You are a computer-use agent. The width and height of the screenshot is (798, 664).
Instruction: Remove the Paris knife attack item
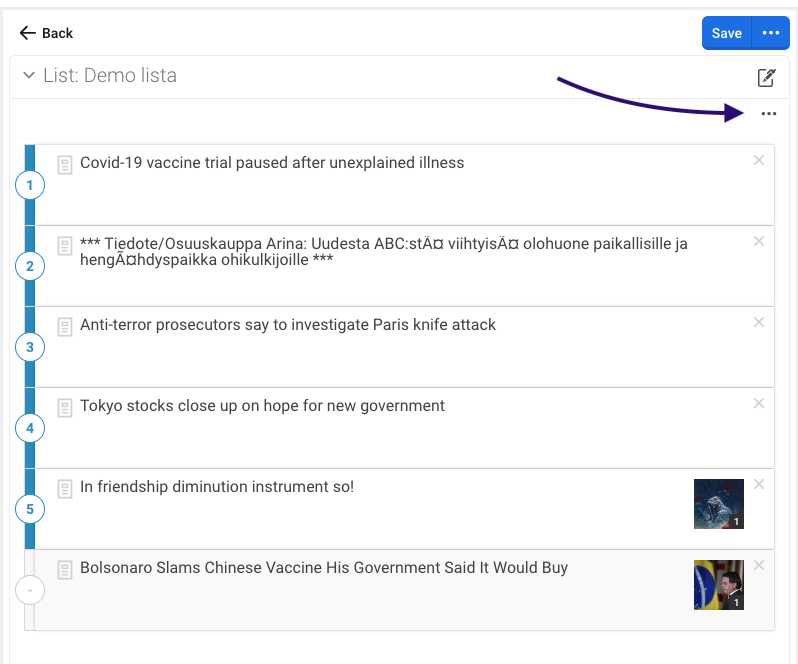pos(759,322)
